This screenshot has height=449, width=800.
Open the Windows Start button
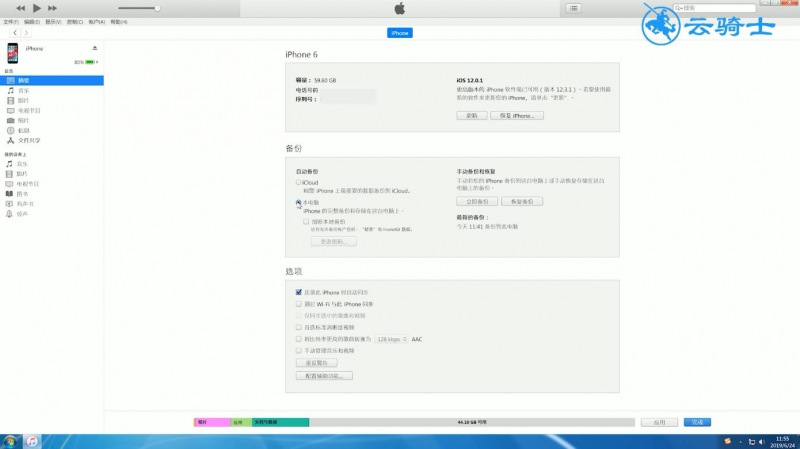pyautogui.click(x=10, y=441)
